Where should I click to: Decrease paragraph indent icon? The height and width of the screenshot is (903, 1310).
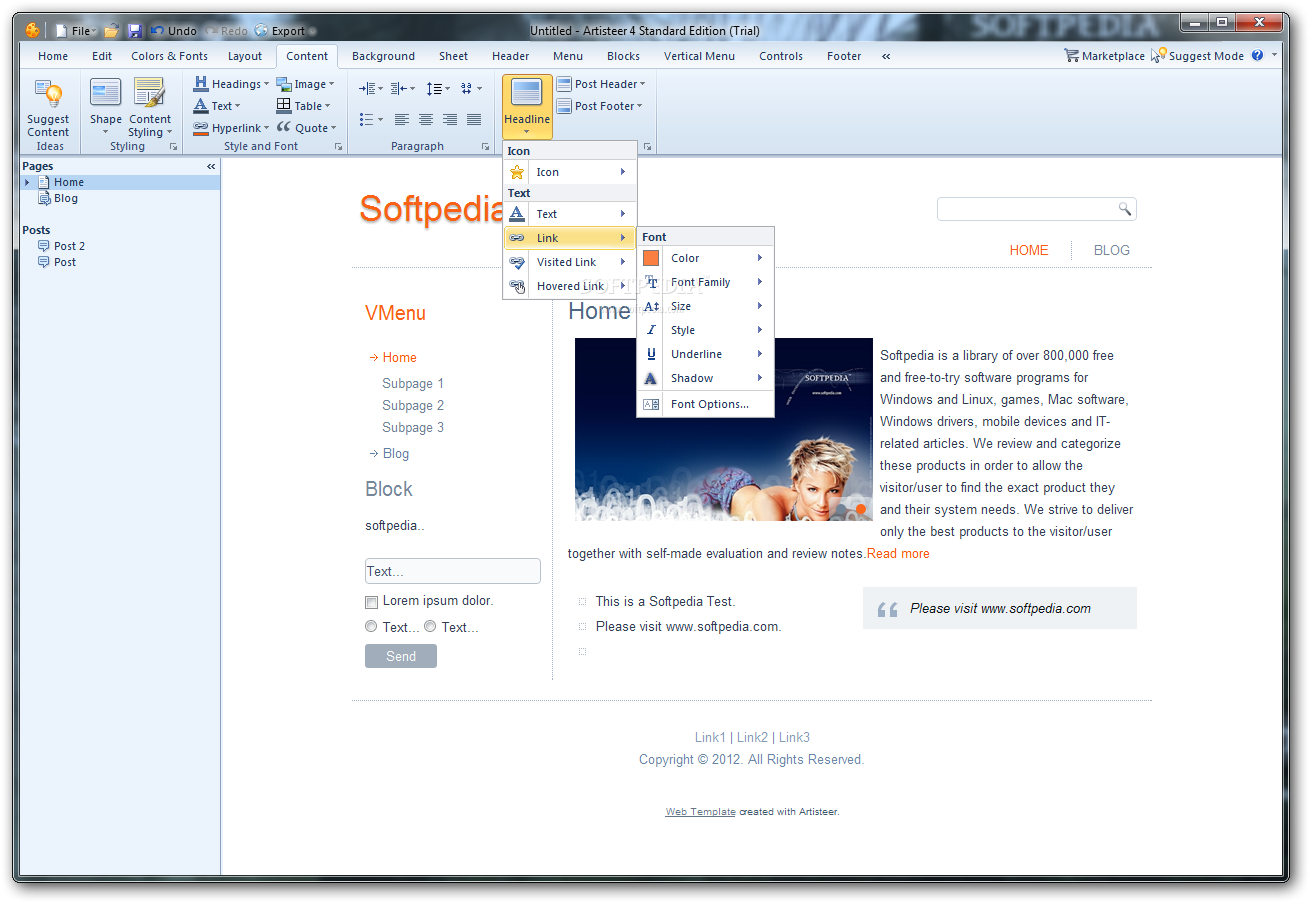coord(402,88)
